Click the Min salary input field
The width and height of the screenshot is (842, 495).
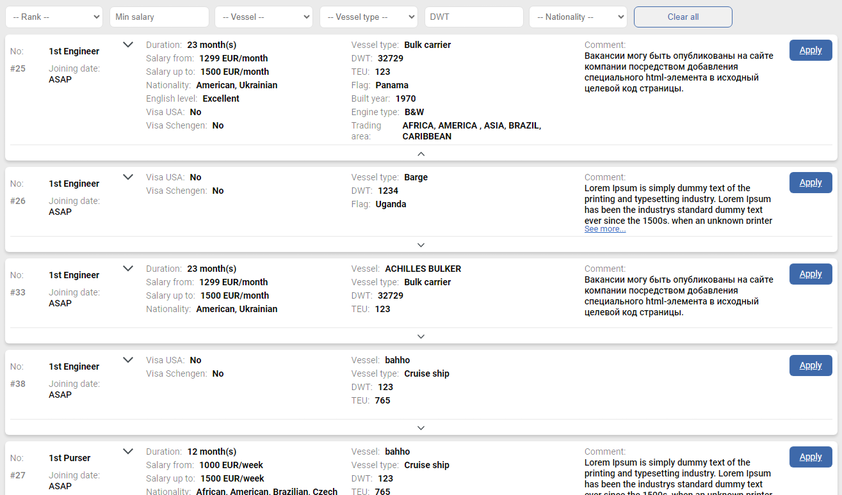pos(158,17)
